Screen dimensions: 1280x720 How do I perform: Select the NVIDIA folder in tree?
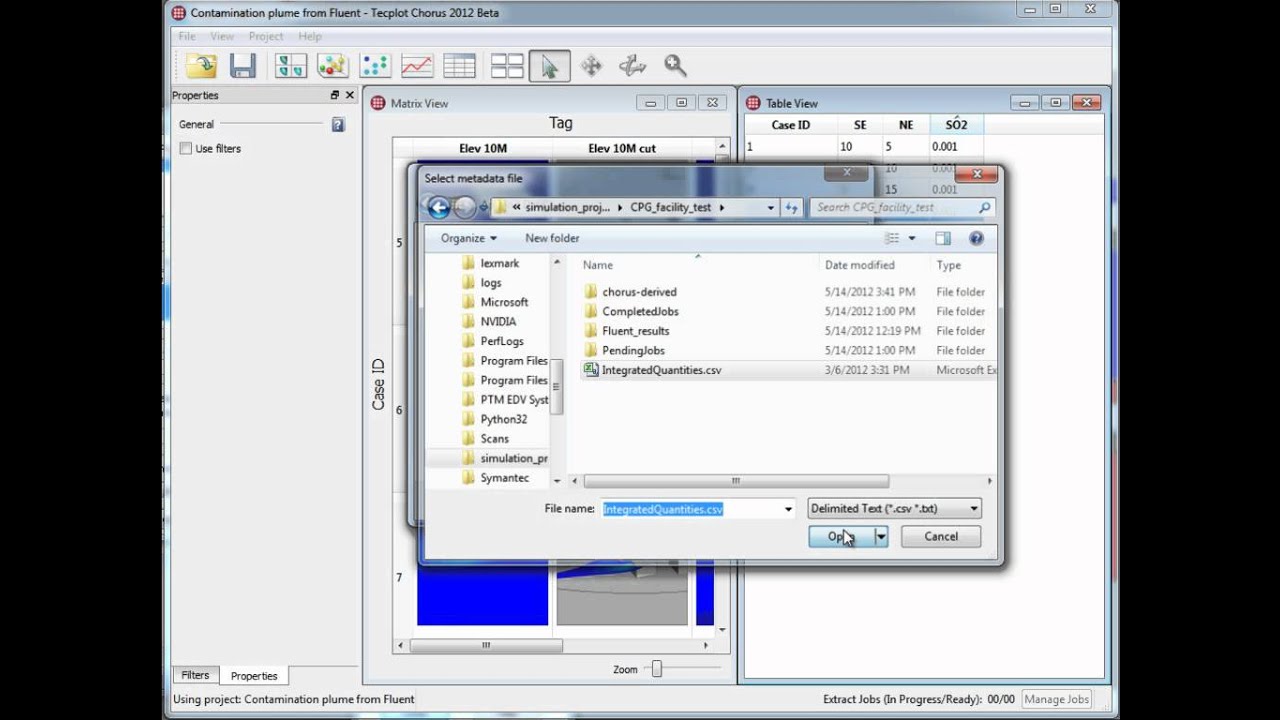pos(498,322)
